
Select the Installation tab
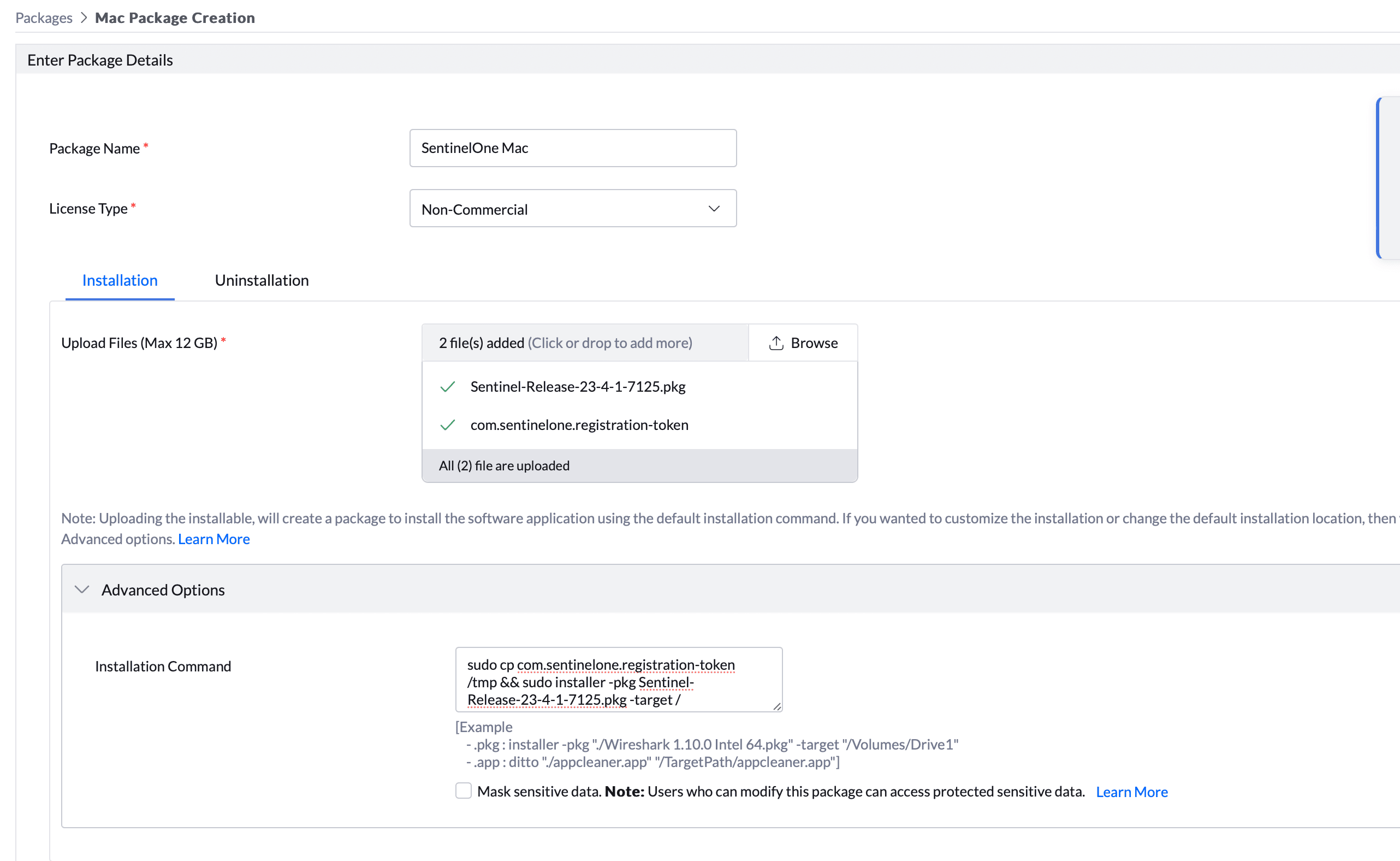click(120, 280)
